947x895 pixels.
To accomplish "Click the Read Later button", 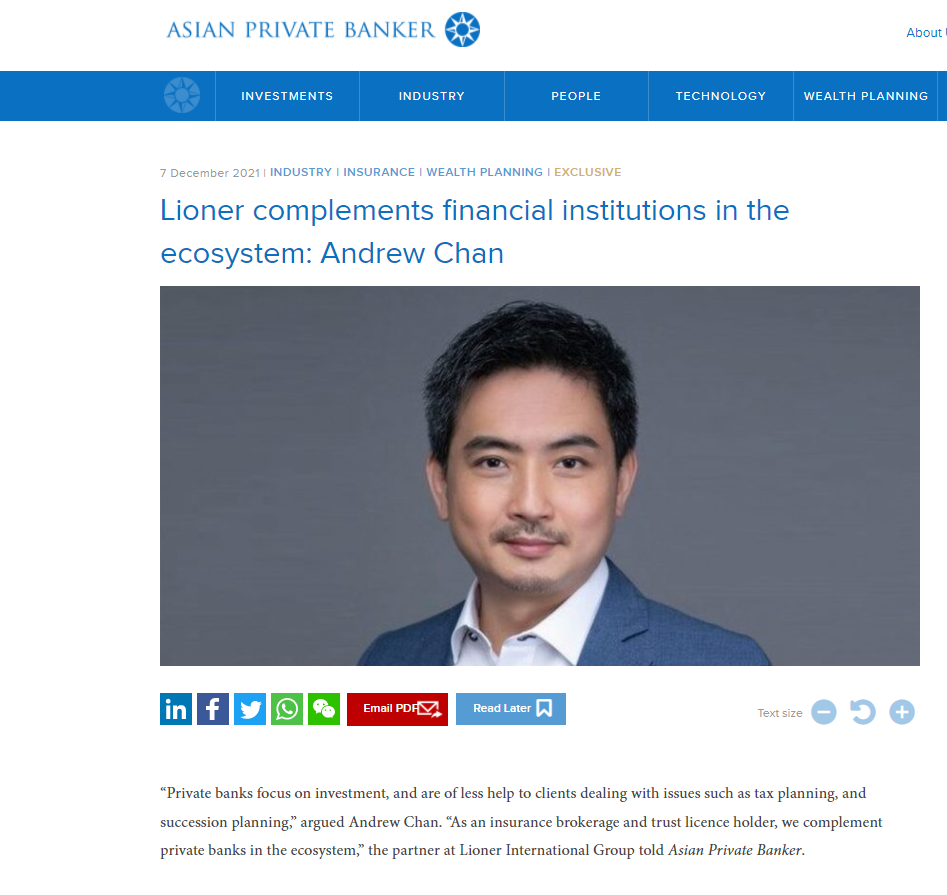I will pyautogui.click(x=511, y=709).
